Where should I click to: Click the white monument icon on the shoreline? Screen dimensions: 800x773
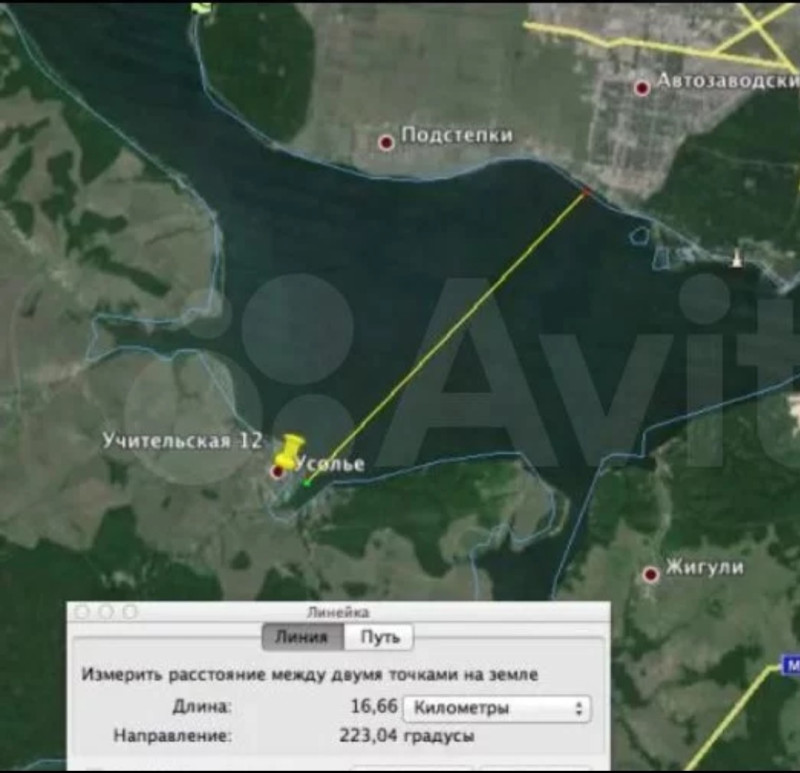(737, 258)
